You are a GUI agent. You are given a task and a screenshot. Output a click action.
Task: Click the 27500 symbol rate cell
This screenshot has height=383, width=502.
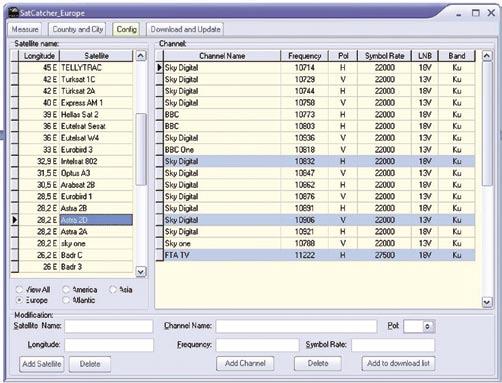tap(384, 255)
